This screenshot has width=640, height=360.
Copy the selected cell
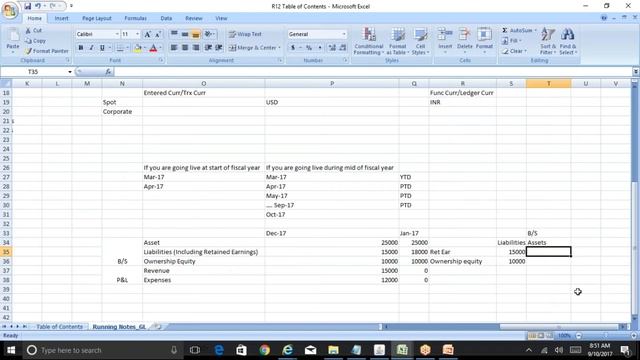(x=35, y=41)
